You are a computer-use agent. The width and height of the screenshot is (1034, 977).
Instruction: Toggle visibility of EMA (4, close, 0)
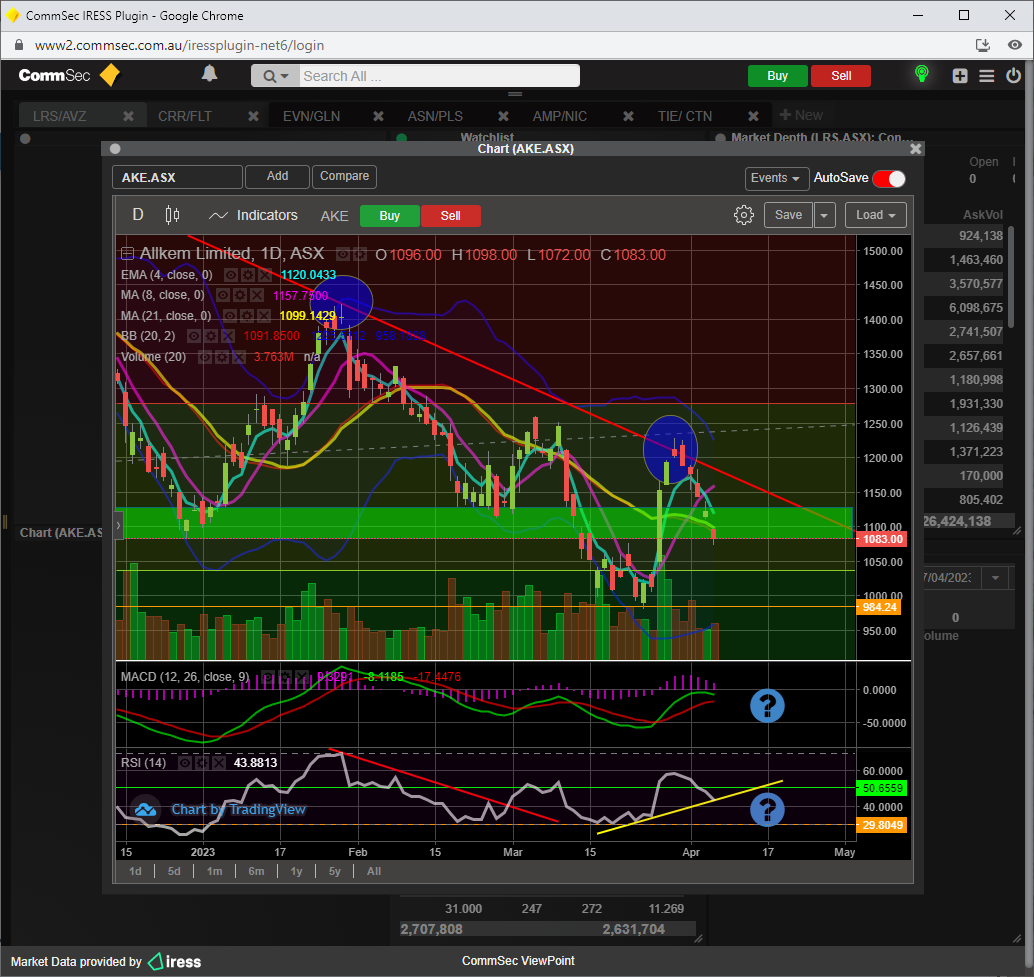click(x=231, y=275)
